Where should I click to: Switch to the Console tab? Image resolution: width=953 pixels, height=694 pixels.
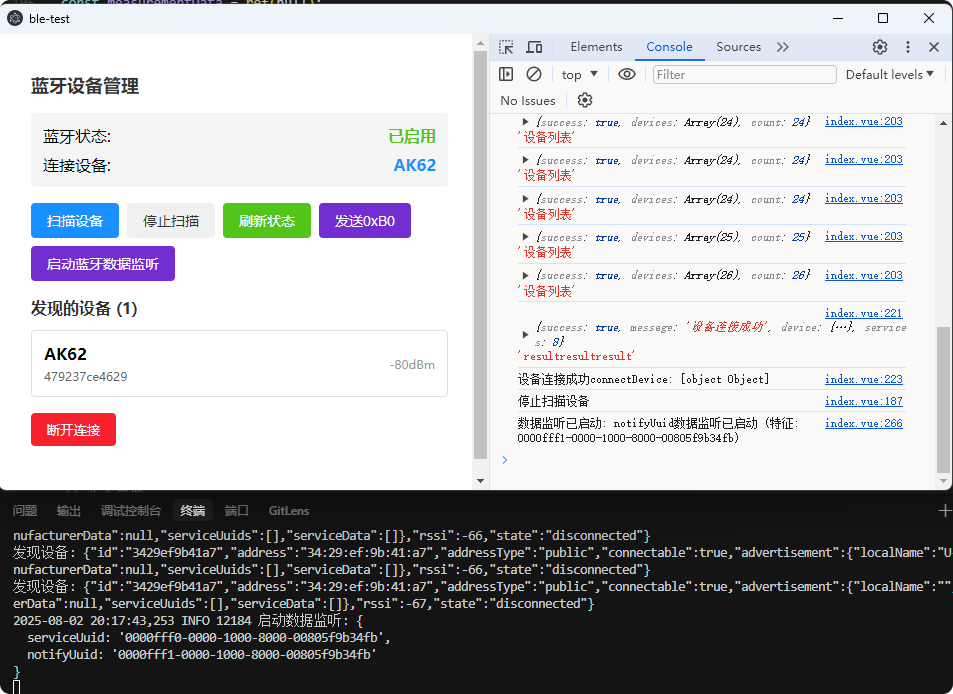tap(669, 47)
